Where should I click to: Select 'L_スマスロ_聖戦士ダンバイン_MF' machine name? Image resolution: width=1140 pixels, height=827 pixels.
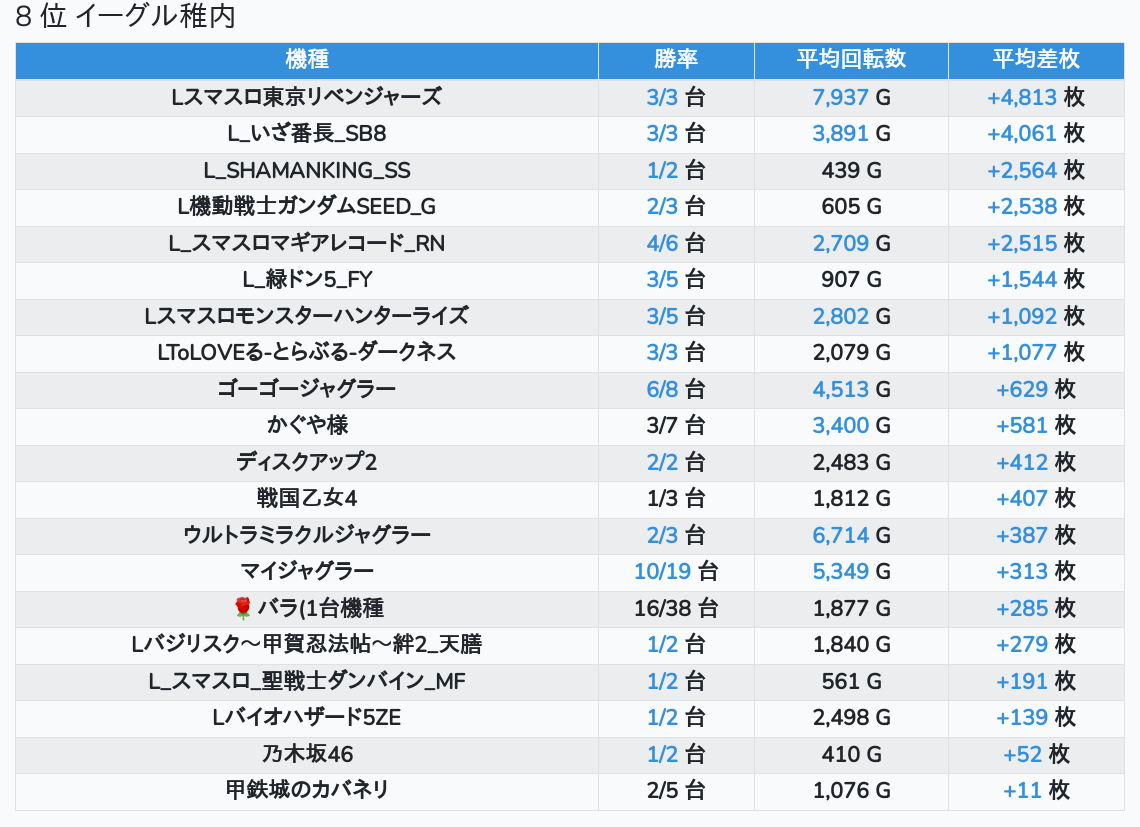[x=307, y=682]
